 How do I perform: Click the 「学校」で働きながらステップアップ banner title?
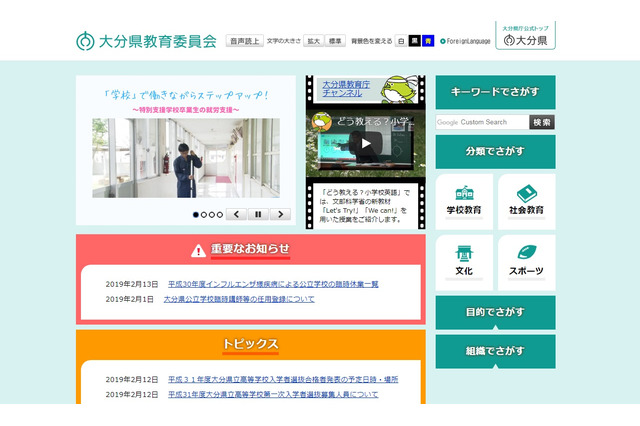[x=186, y=95]
